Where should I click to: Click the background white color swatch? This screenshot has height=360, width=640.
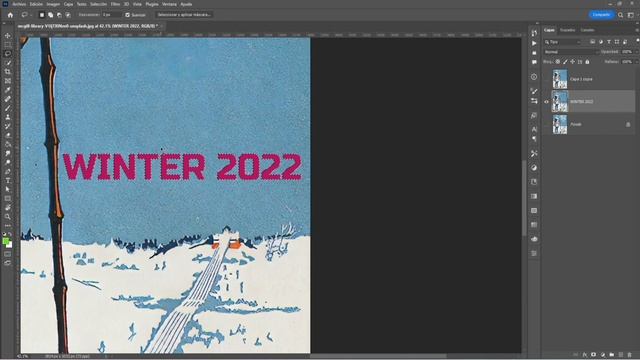click(x=10, y=245)
